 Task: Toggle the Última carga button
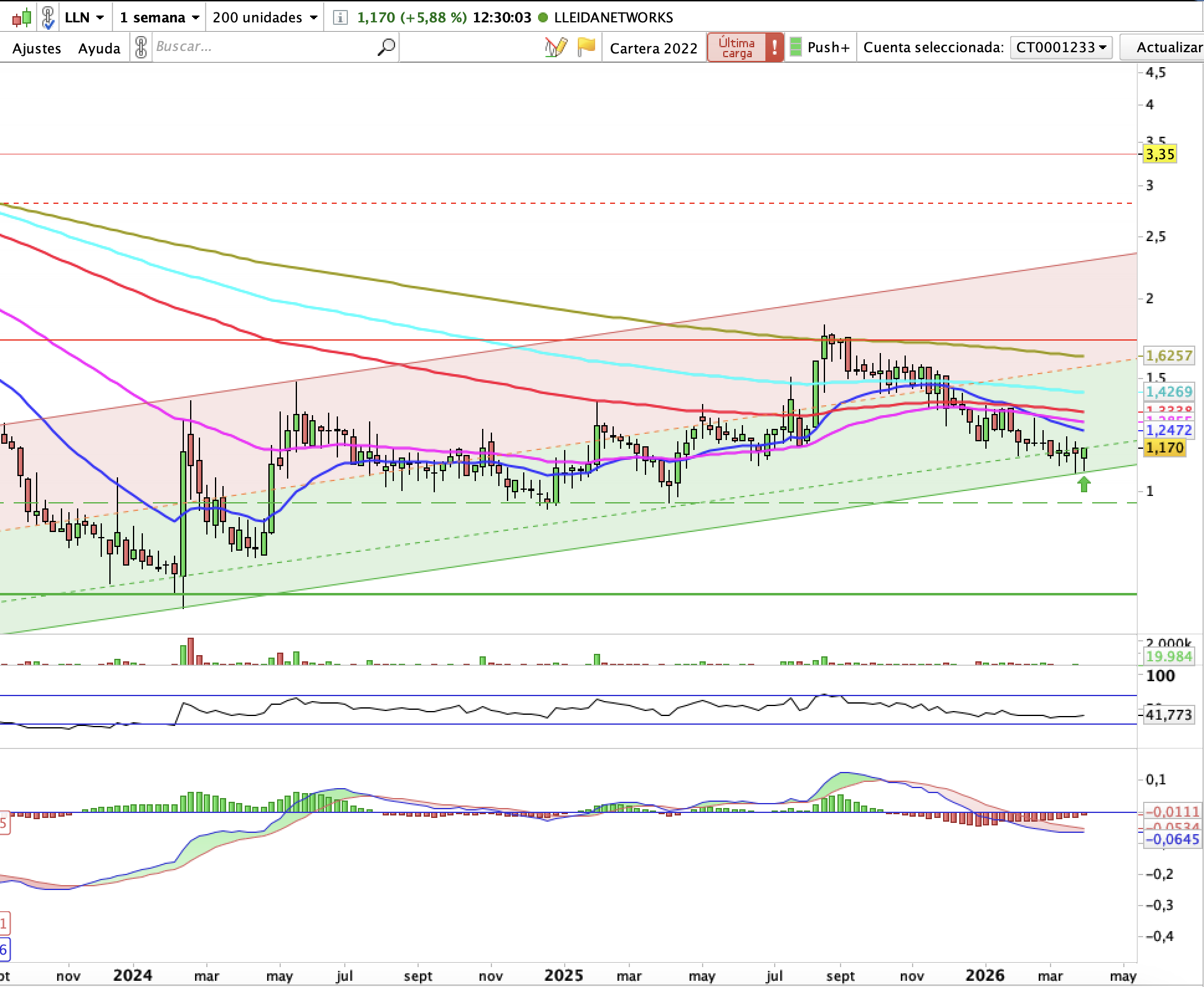tap(737, 47)
